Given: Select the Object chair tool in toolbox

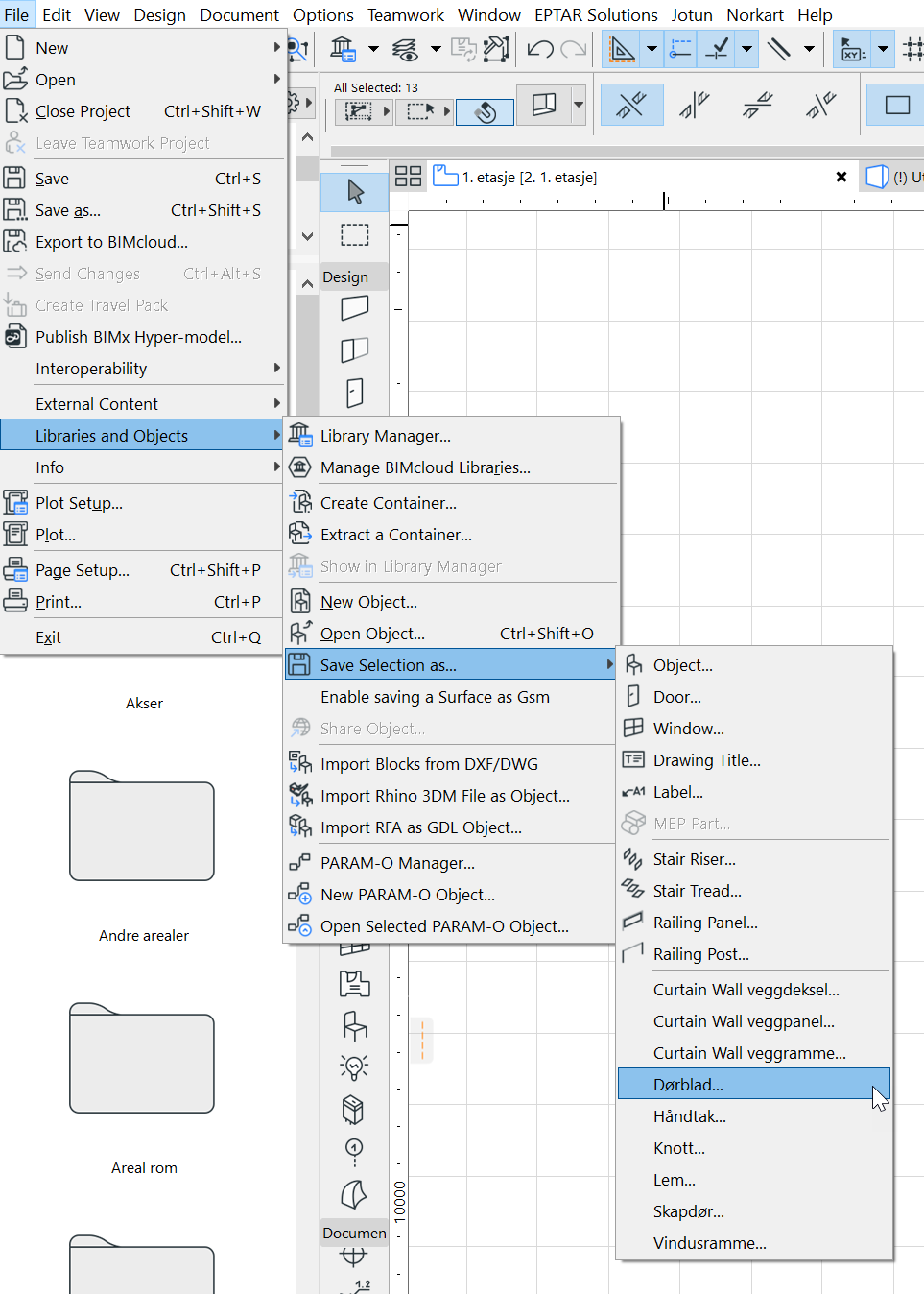Looking at the screenshot, I should coord(355,1026).
